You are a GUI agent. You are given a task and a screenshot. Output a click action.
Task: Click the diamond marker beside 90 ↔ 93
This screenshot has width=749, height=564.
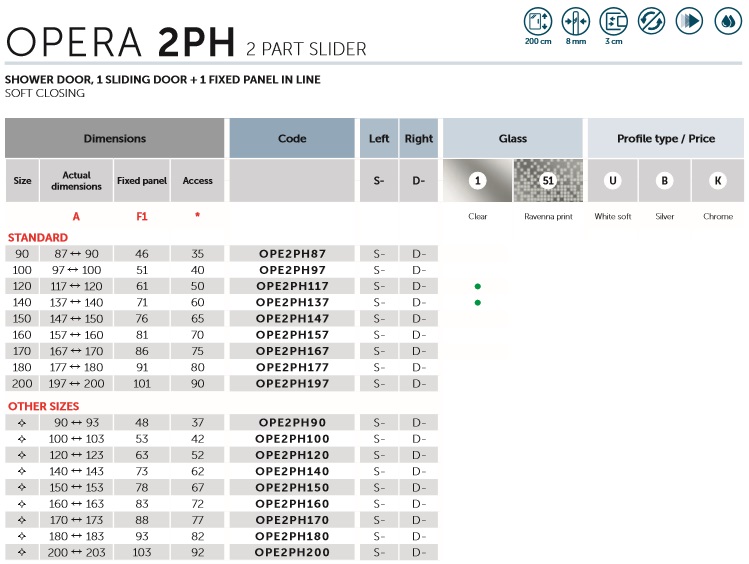[x=22, y=423]
